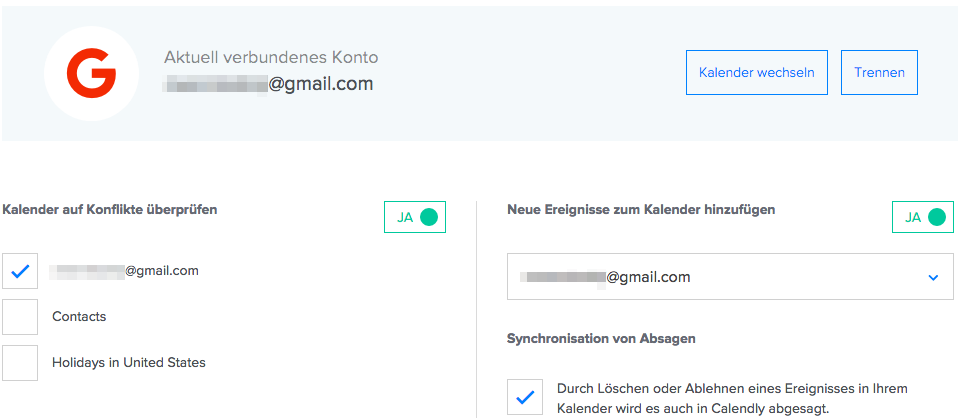Viewport: 962px width, 418px height.
Task: Select the 'Contacts' label text
Action: (79, 317)
